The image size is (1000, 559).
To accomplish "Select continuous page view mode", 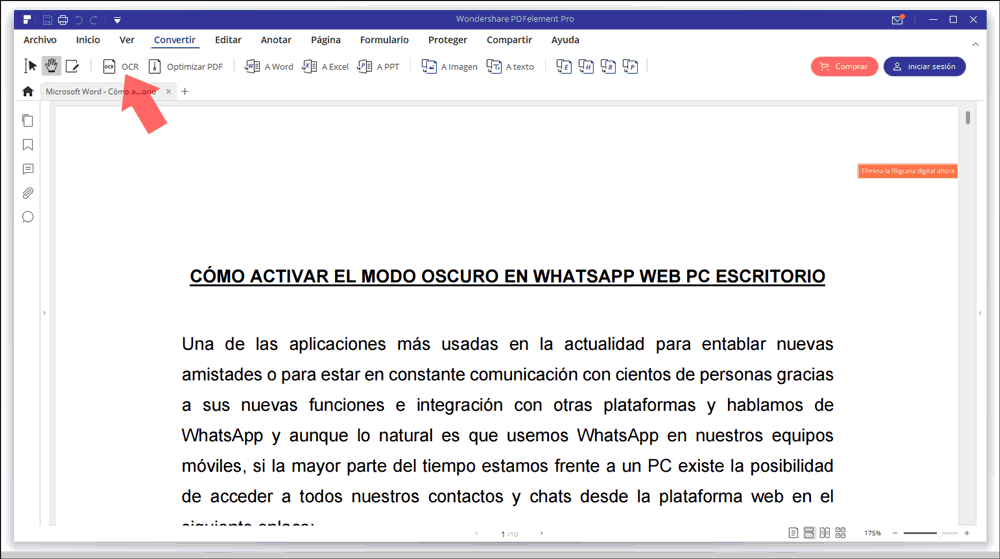I will 809,533.
